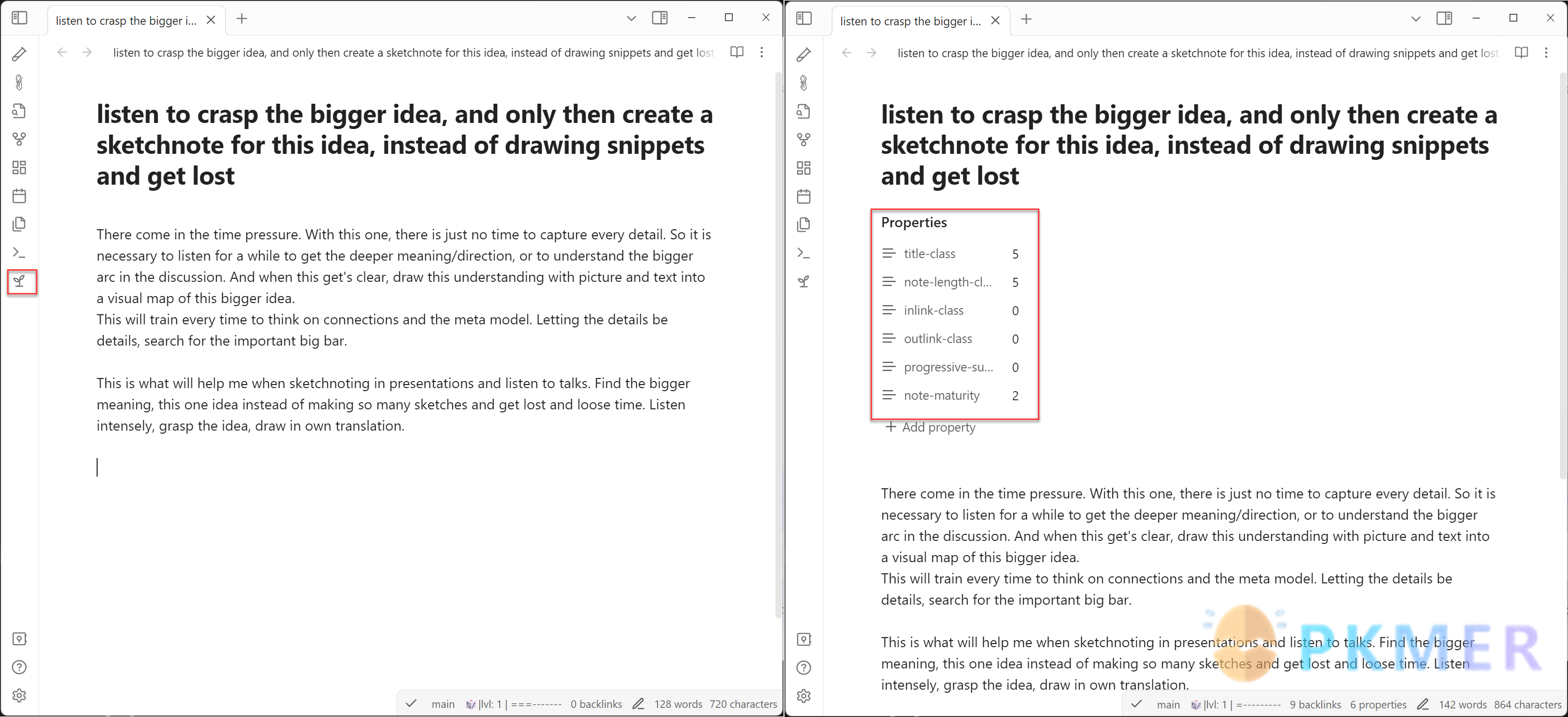This screenshot has width=1568, height=717.
Task: Open daily note calendar icon in right window
Action: (x=804, y=196)
